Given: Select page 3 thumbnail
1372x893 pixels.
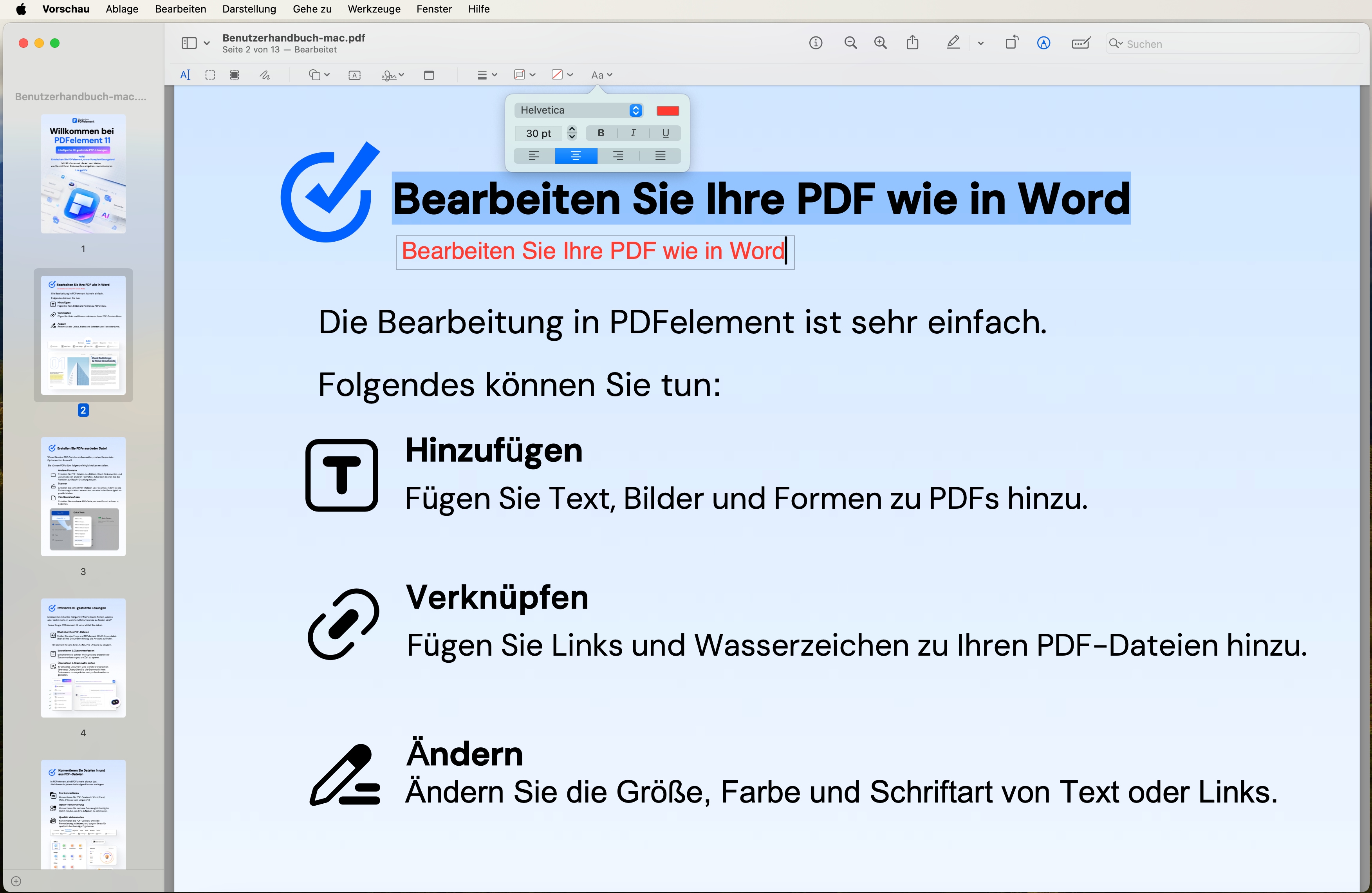Looking at the screenshot, I should pyautogui.click(x=83, y=496).
